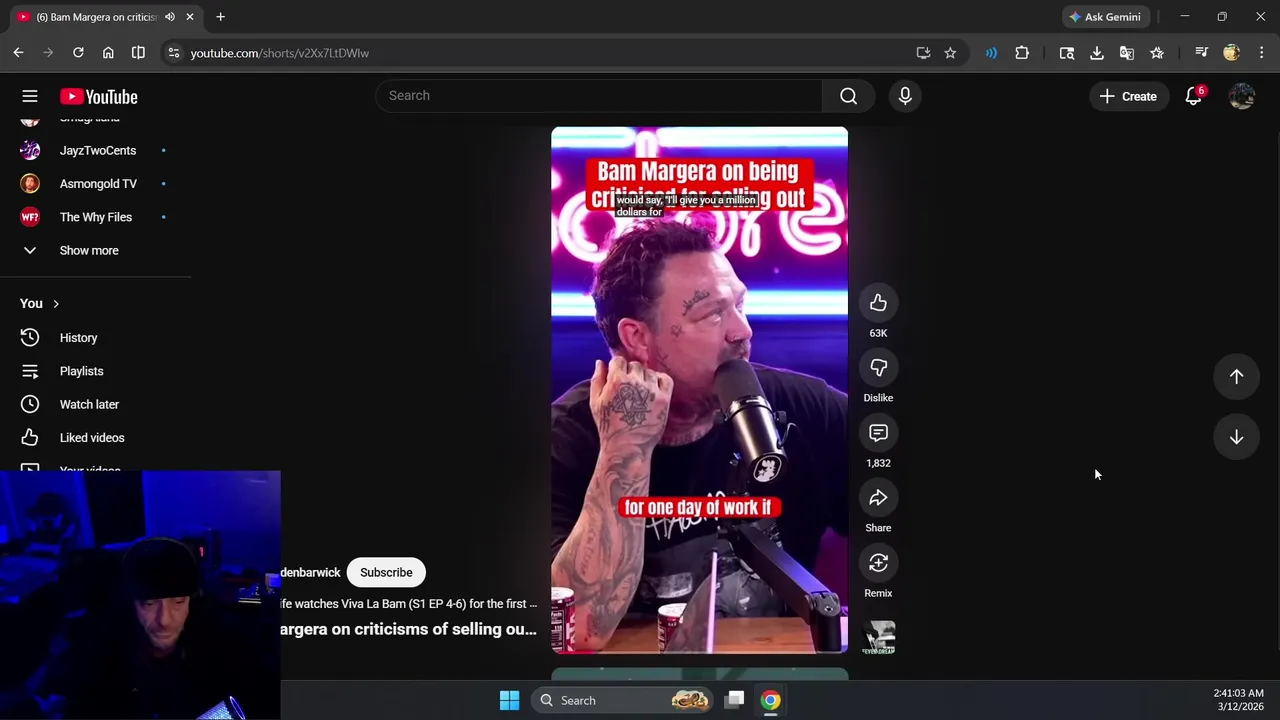Viewport: 1280px width, 720px height.
Task: Go to next short with down arrow
Action: (x=1236, y=437)
